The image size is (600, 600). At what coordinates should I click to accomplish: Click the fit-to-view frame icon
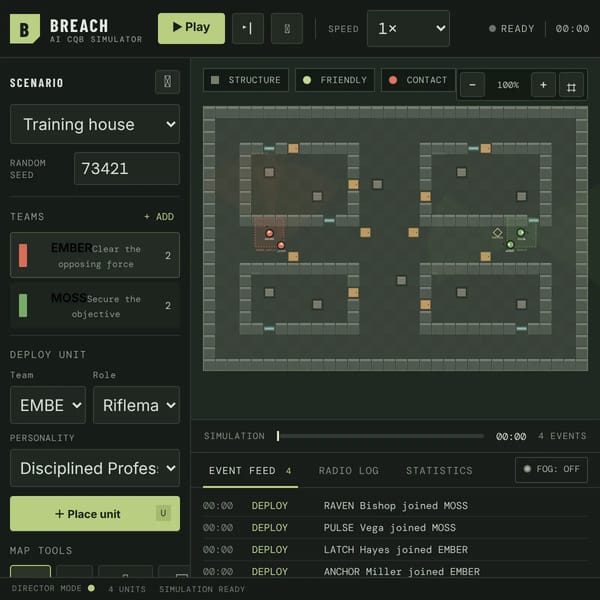click(x=571, y=87)
